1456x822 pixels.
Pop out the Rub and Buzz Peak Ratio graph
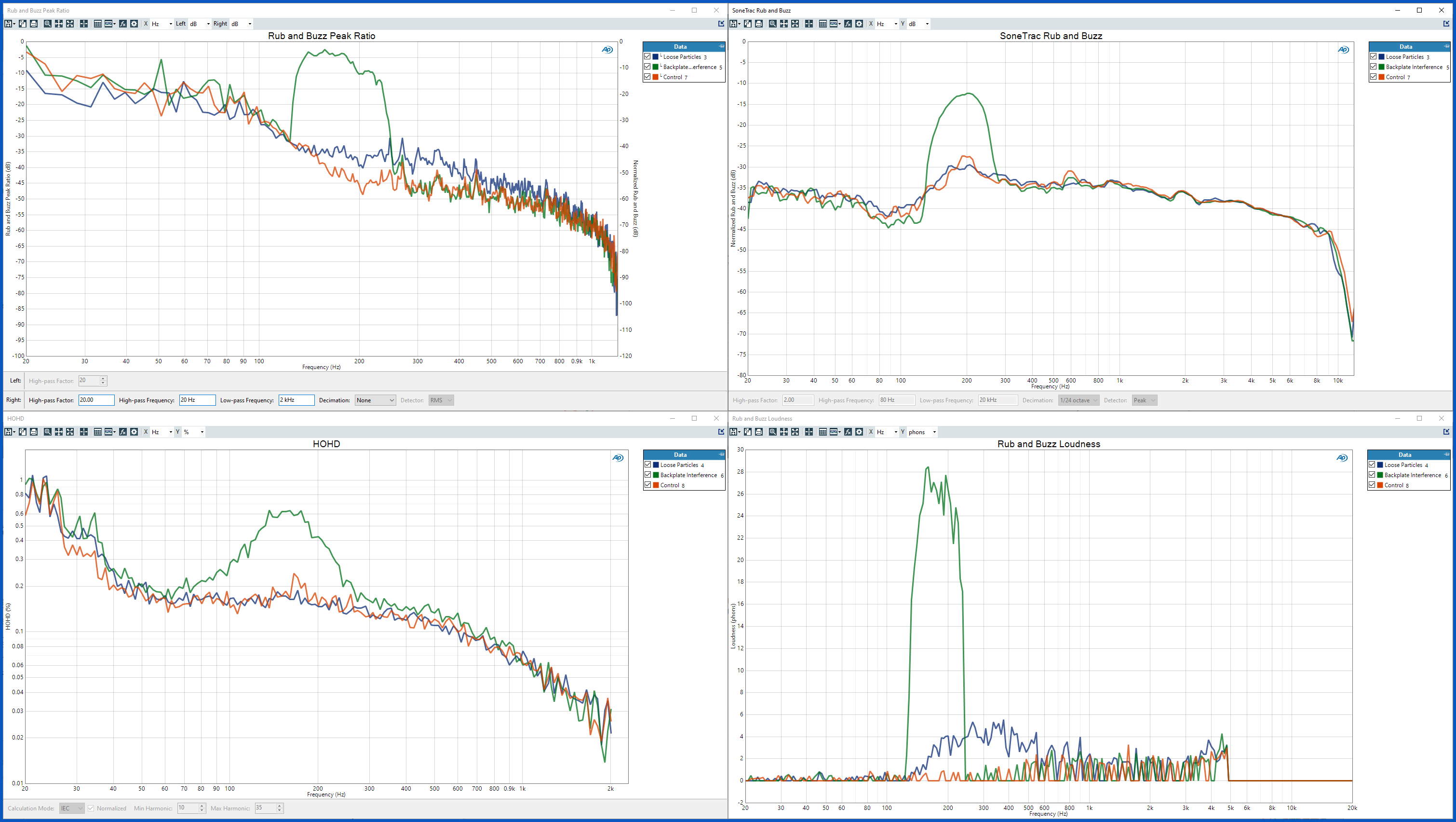721,24
